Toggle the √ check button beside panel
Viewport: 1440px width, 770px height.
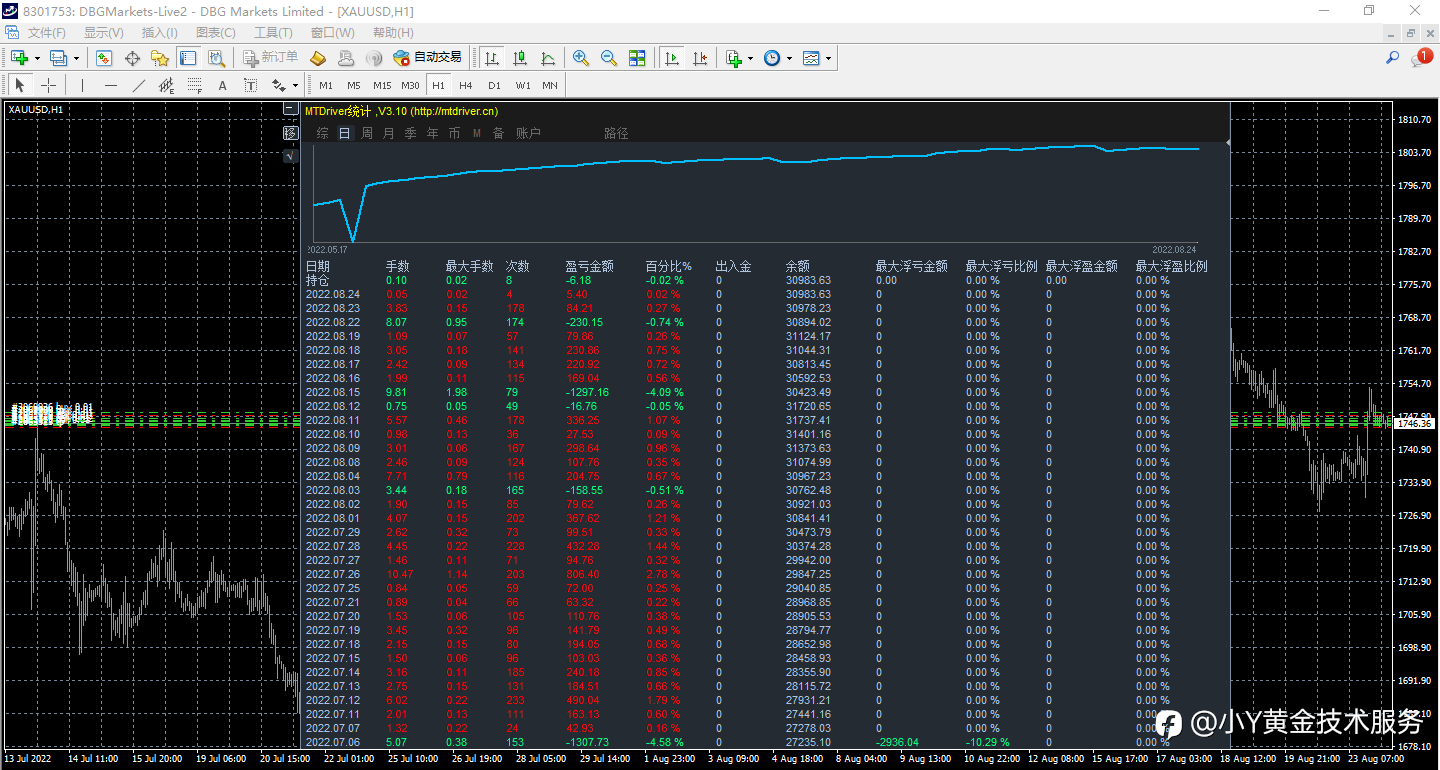click(290, 156)
